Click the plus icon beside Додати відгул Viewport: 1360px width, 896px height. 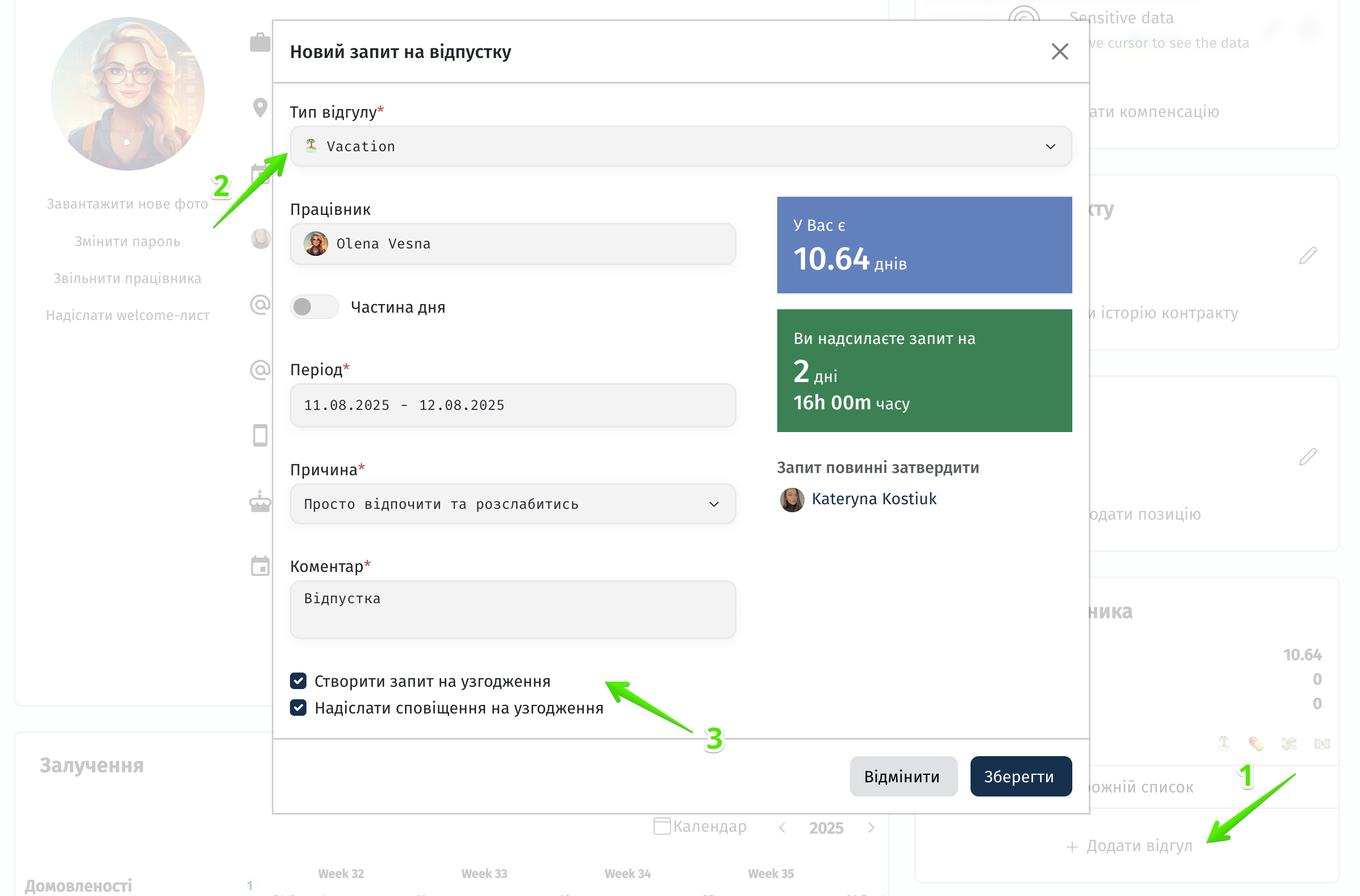pyautogui.click(x=1072, y=848)
